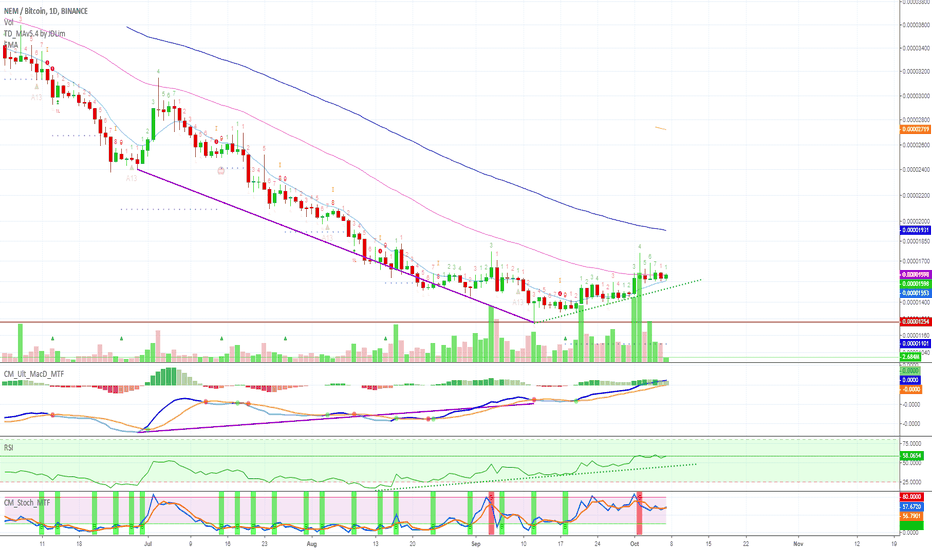Select the Vol indicator label
Screen dimensions: 932x550
8,22
